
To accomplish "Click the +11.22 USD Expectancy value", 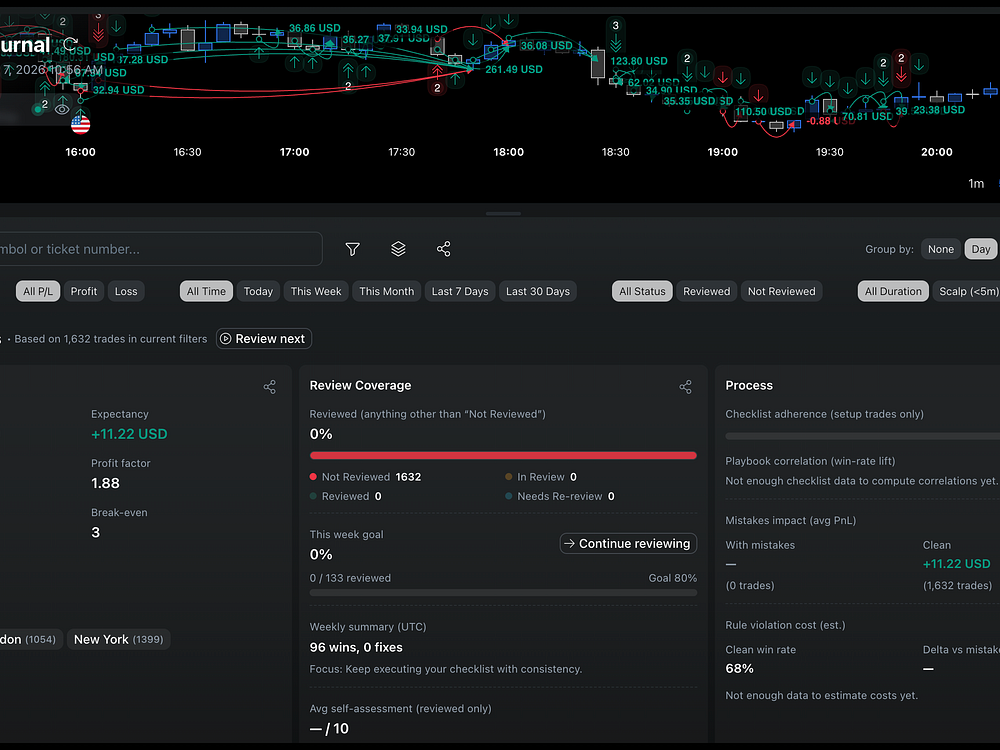I will 129,434.
